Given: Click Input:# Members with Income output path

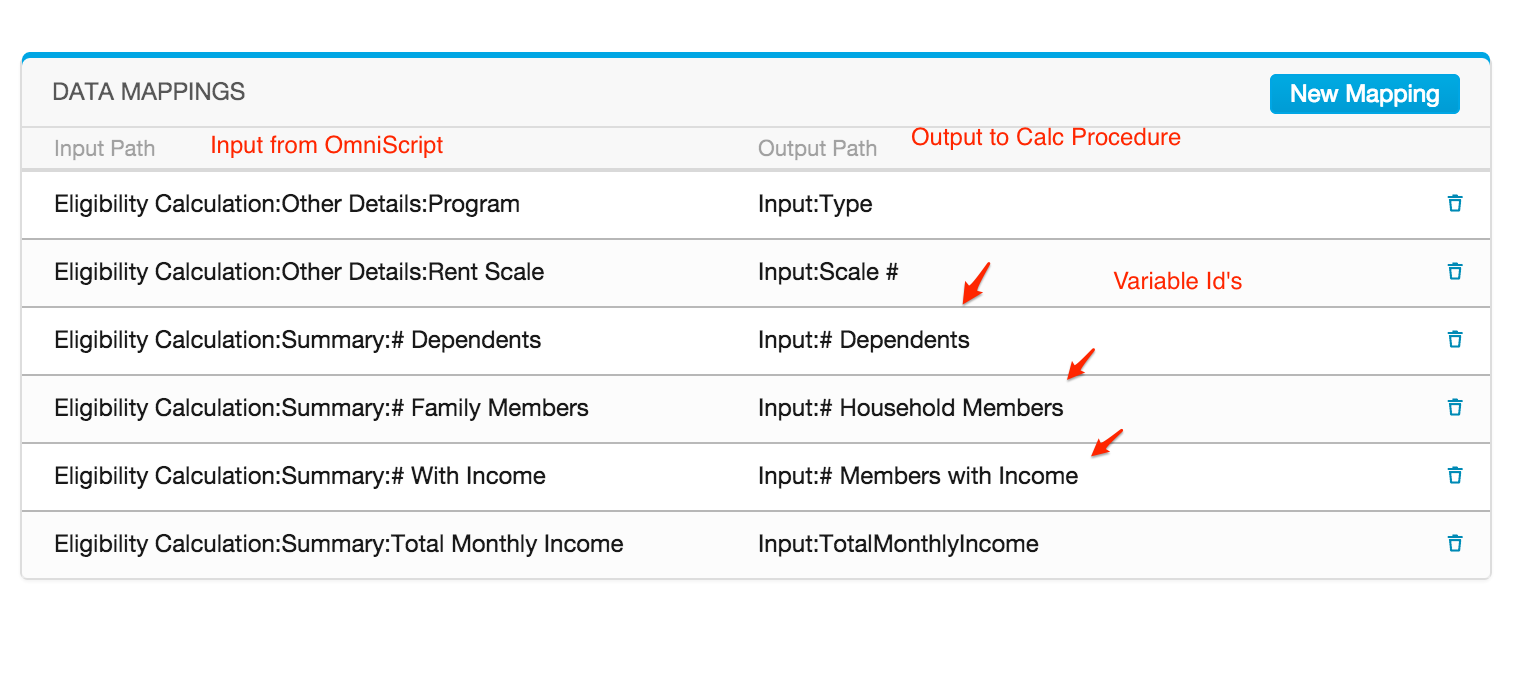Looking at the screenshot, I should 918,476.
